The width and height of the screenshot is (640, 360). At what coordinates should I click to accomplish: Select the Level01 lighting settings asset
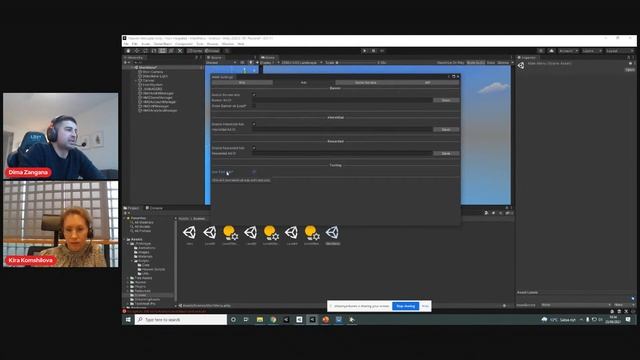[230, 233]
